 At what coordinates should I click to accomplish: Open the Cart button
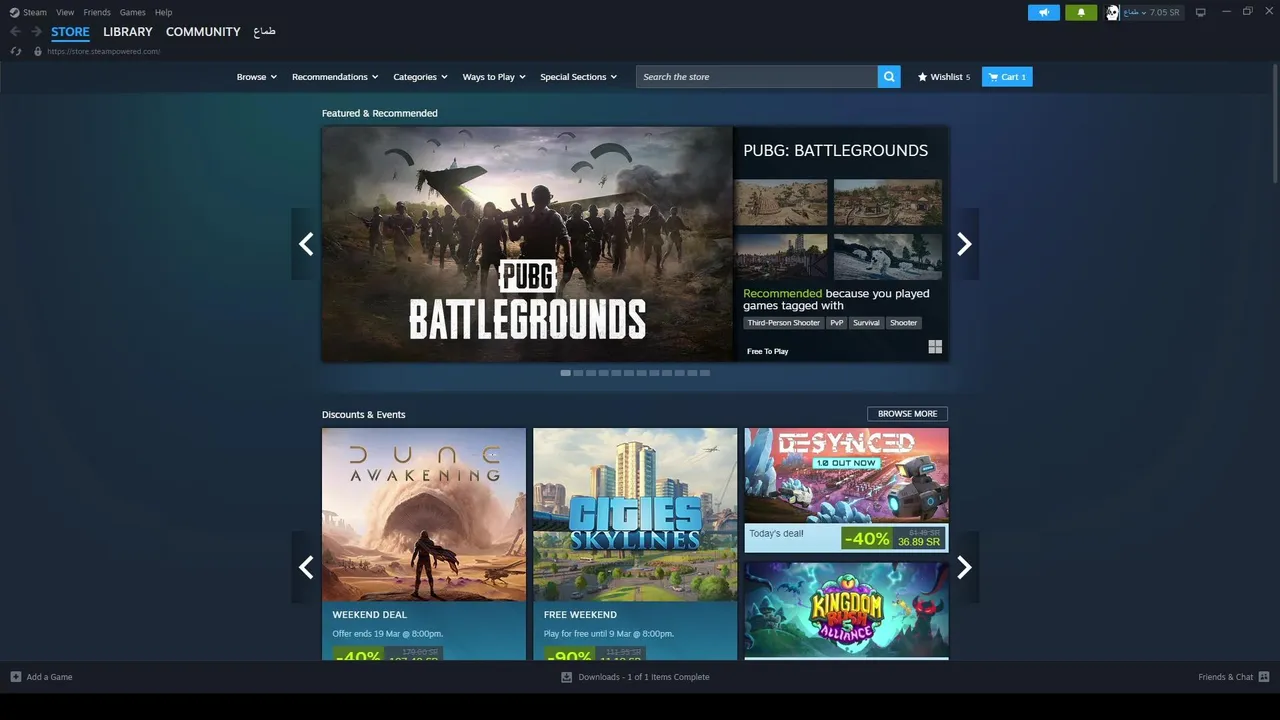tap(1007, 77)
